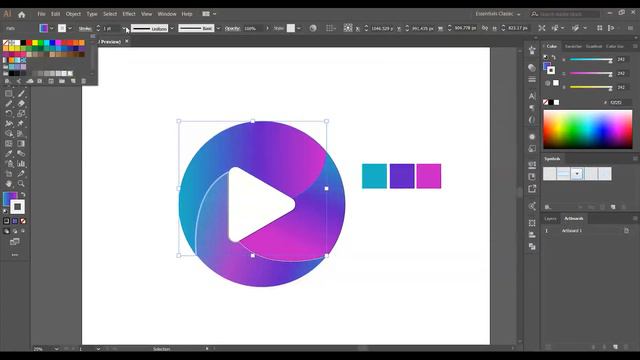The image size is (640, 360).
Task: Click the hex color input field
Action: [620, 102]
